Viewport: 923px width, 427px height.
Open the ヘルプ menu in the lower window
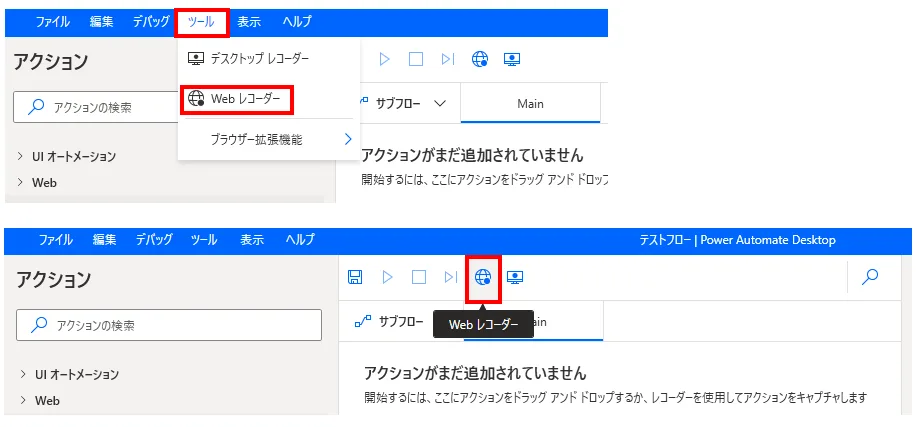tap(300, 240)
